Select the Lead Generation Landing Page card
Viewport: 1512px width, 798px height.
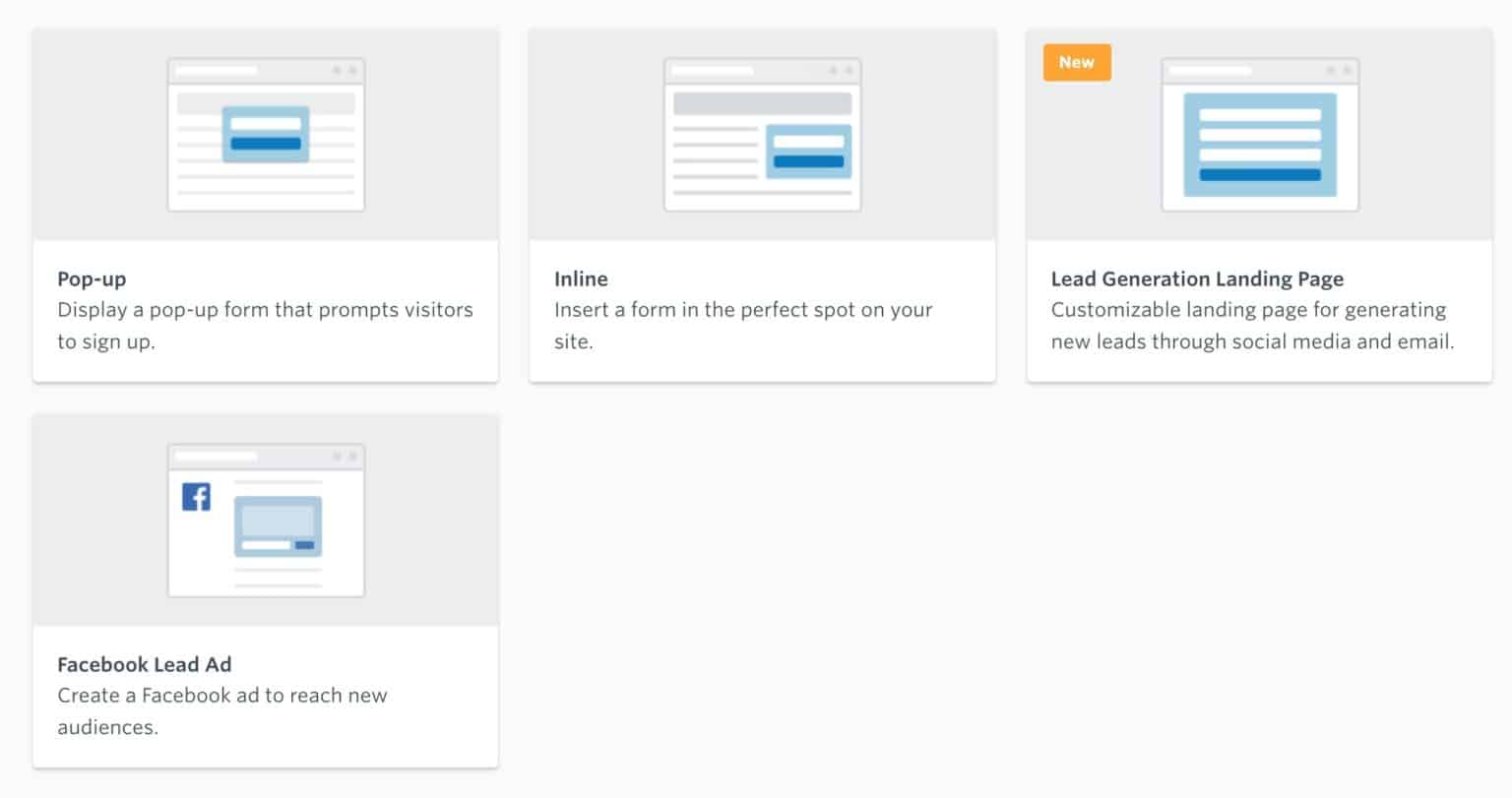point(1259,202)
